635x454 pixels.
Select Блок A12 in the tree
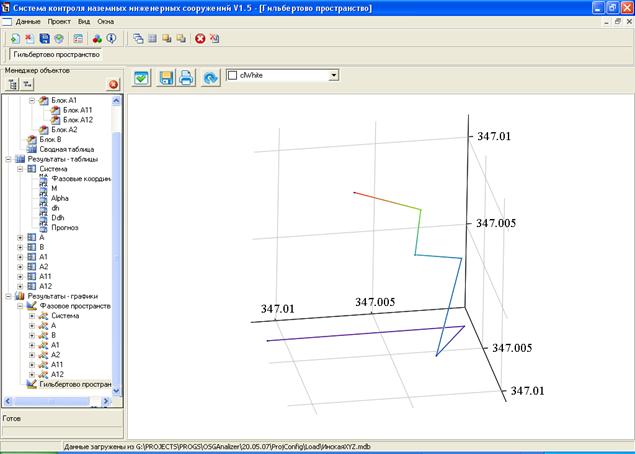(78, 120)
